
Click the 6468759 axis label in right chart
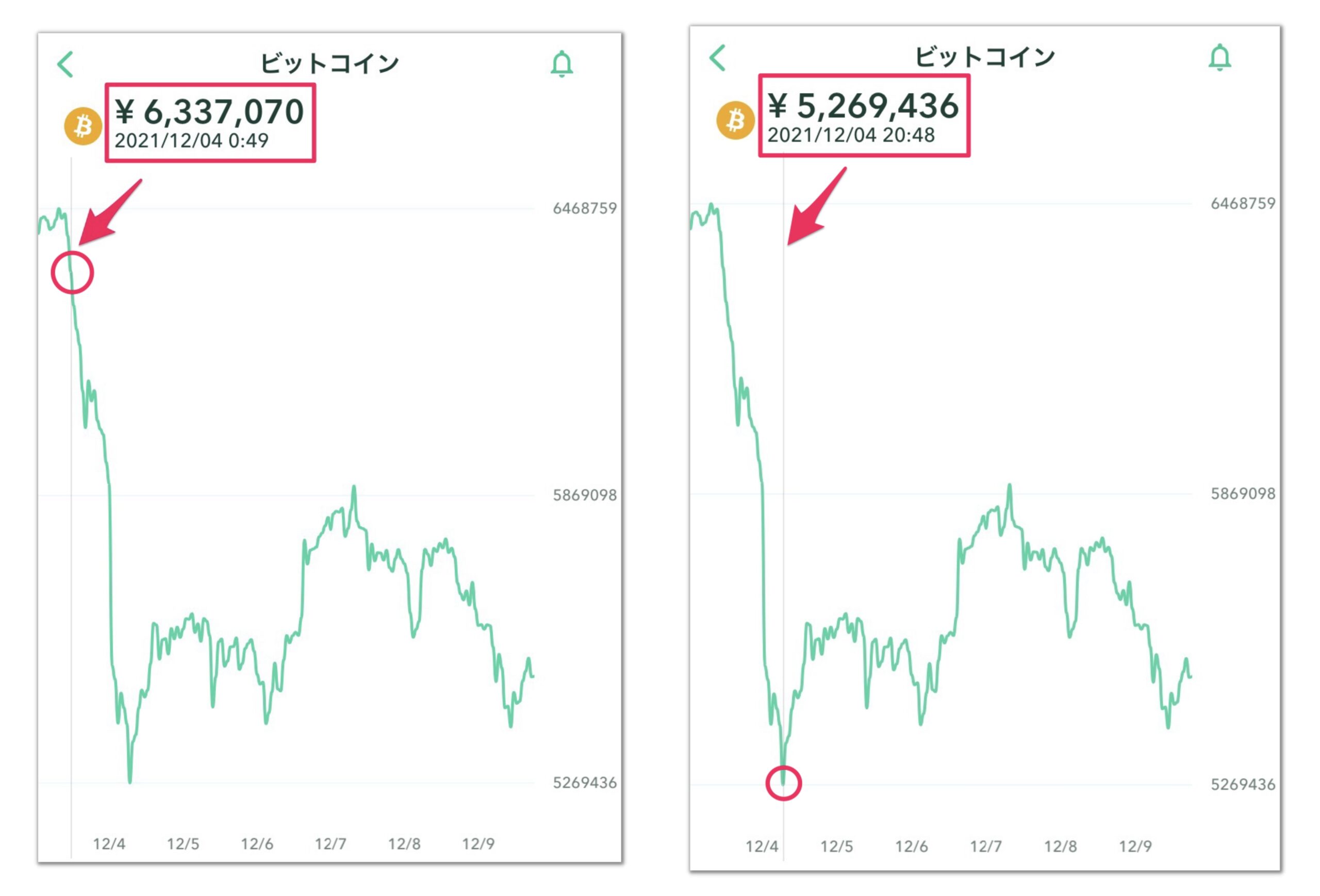pos(1243,203)
